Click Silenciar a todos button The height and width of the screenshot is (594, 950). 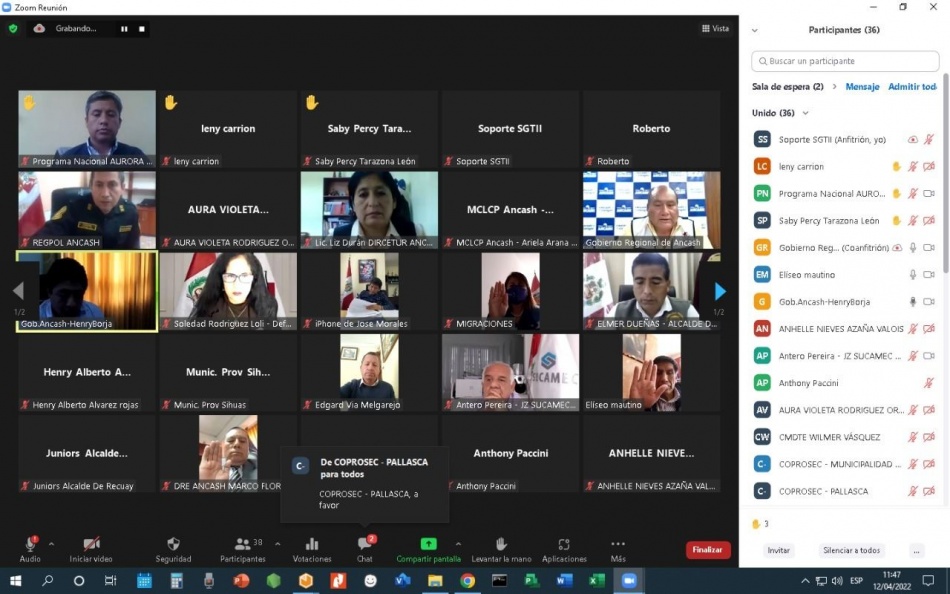[851, 551]
